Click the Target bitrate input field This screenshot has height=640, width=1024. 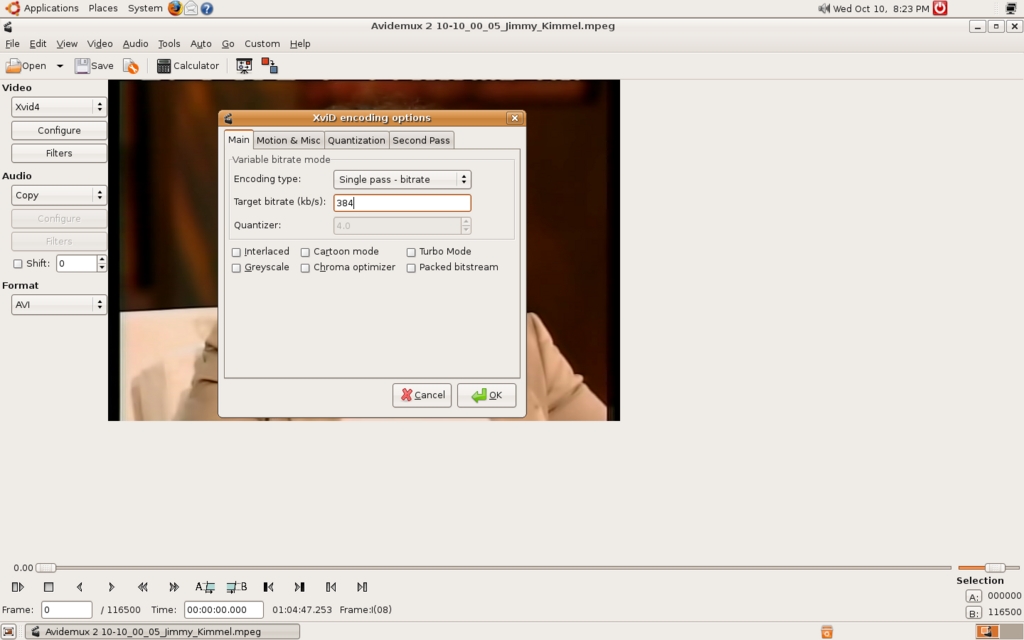(x=402, y=203)
